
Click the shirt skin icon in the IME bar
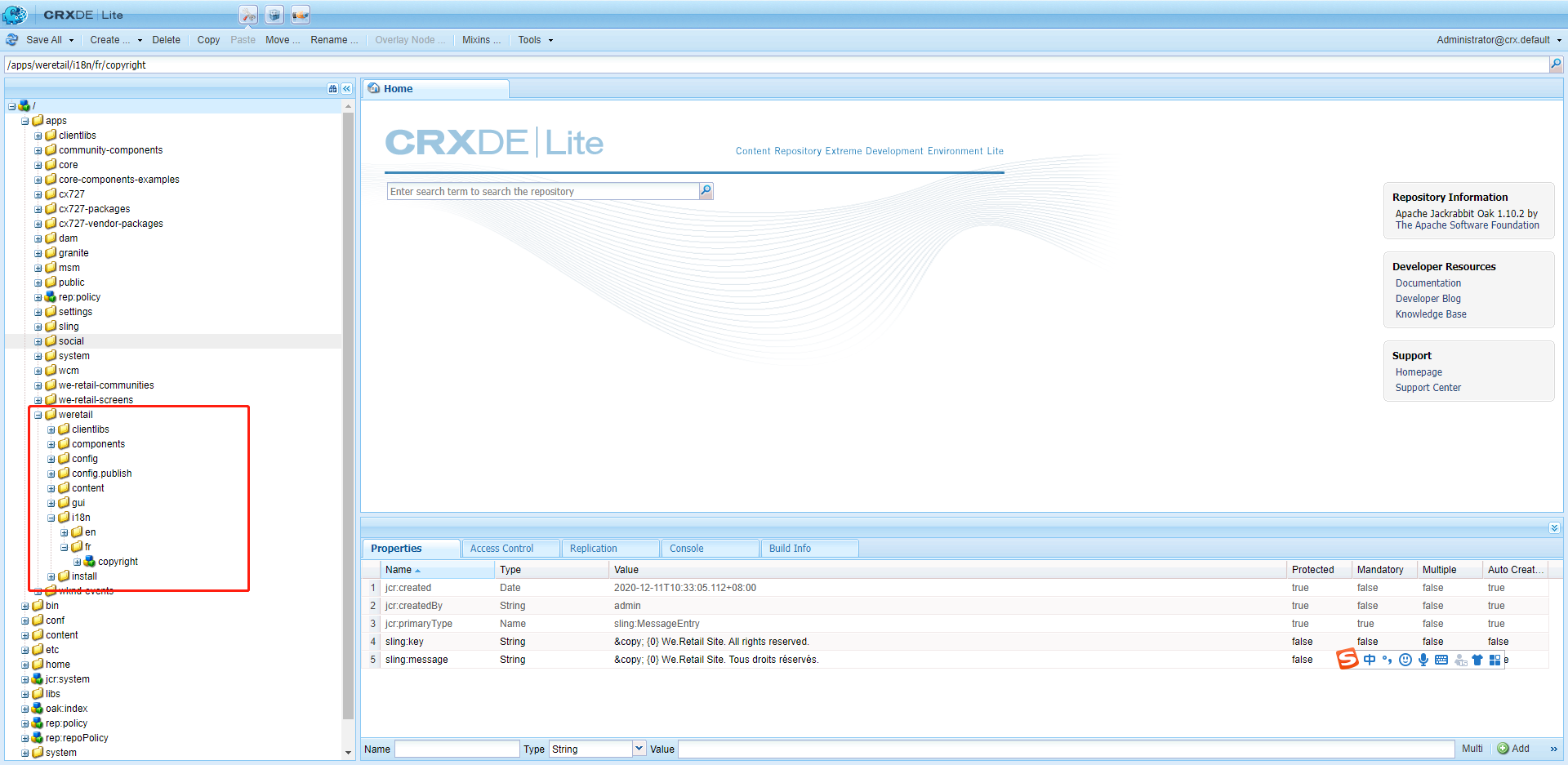pos(1477,660)
